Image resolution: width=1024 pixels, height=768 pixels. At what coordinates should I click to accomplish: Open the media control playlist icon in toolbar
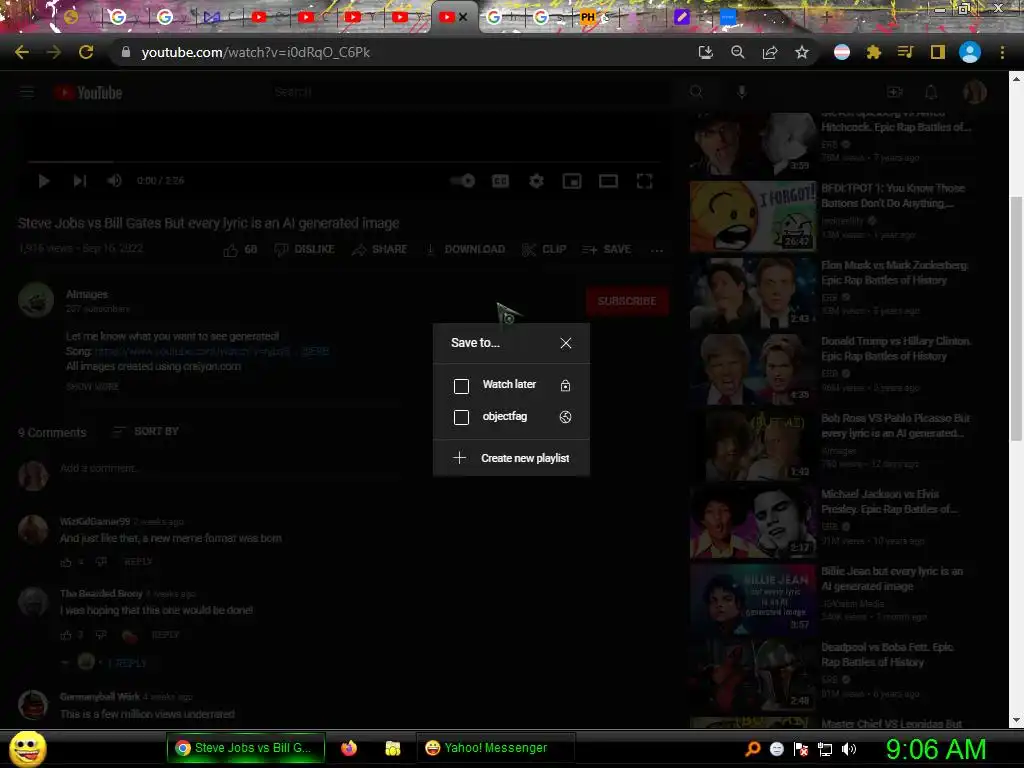click(905, 52)
